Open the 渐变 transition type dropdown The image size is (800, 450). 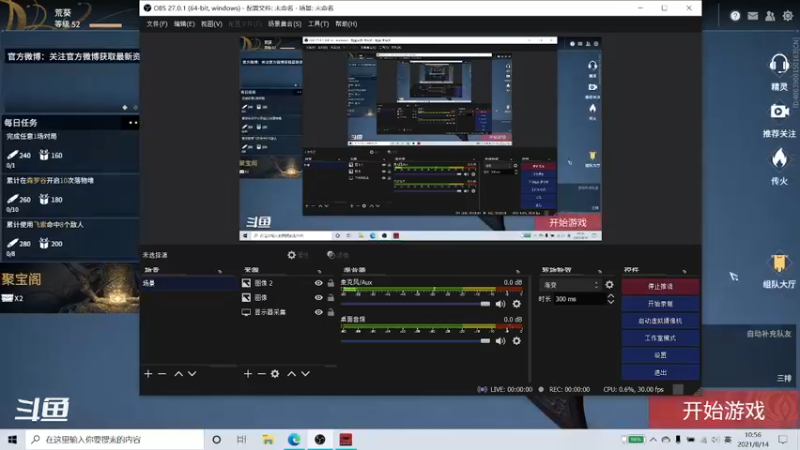click(x=570, y=285)
